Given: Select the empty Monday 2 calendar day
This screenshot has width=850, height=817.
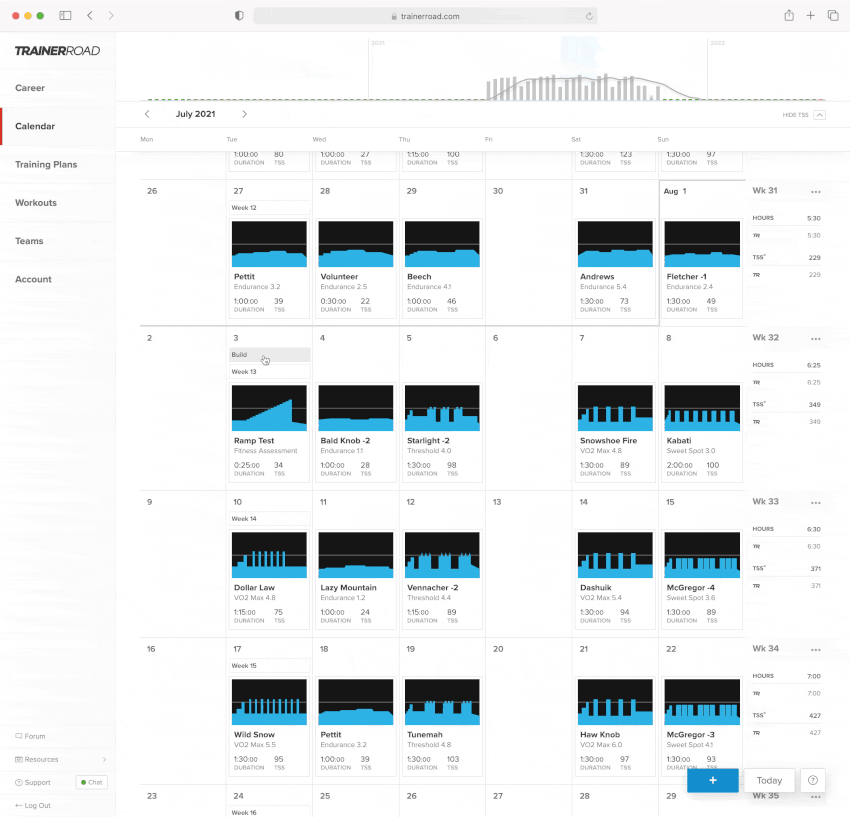Looking at the screenshot, I should [x=183, y=408].
